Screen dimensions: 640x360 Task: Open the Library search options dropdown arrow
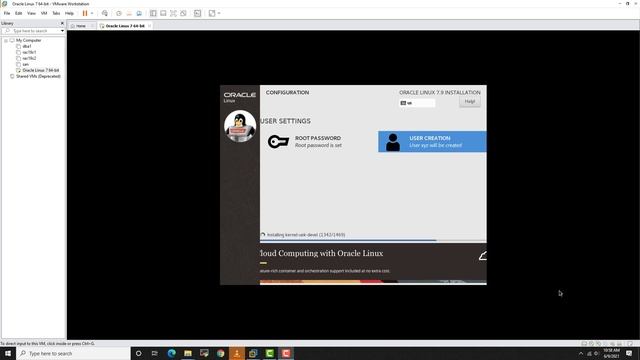pos(62,31)
